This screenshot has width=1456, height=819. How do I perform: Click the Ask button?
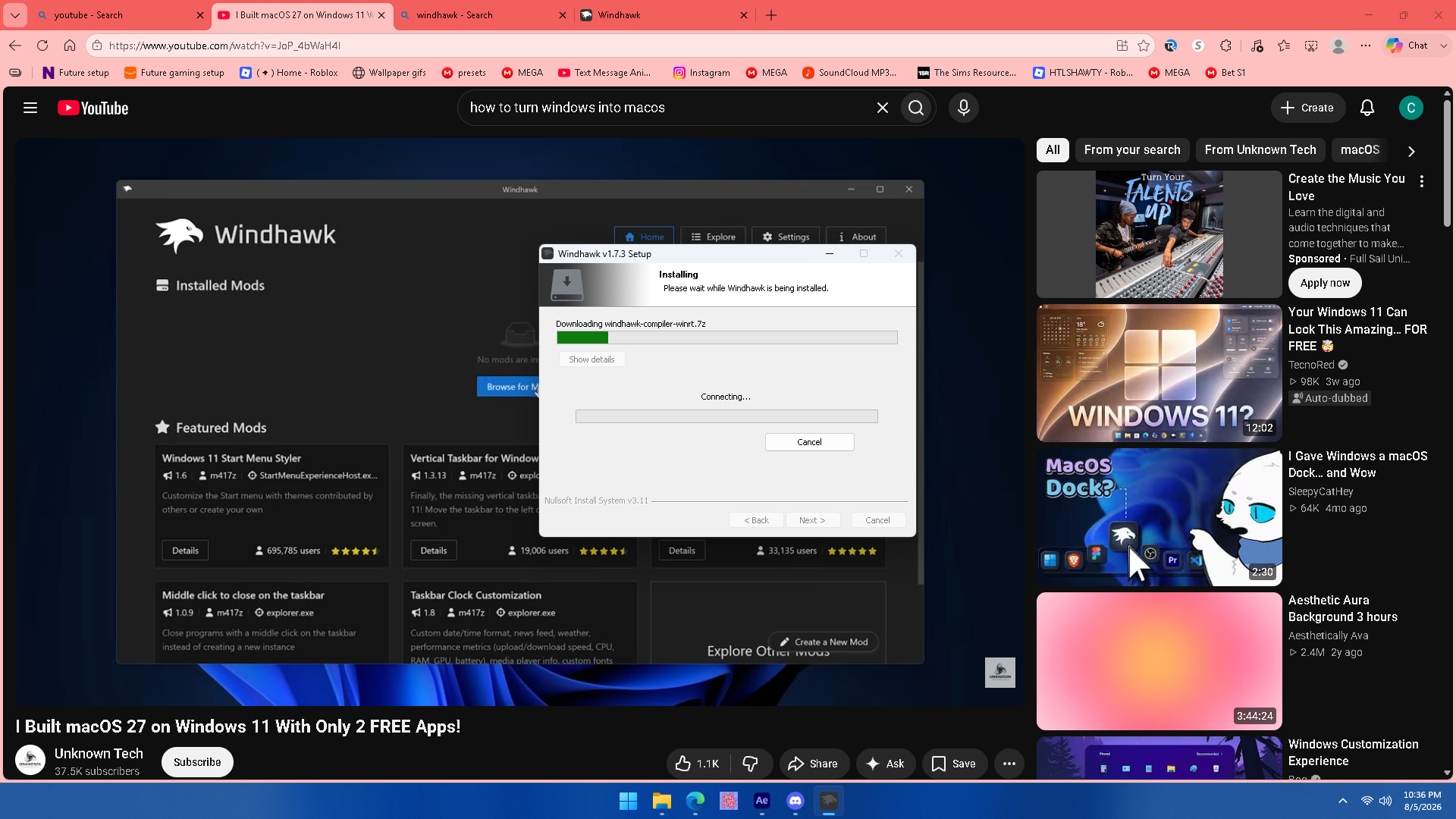(886, 764)
